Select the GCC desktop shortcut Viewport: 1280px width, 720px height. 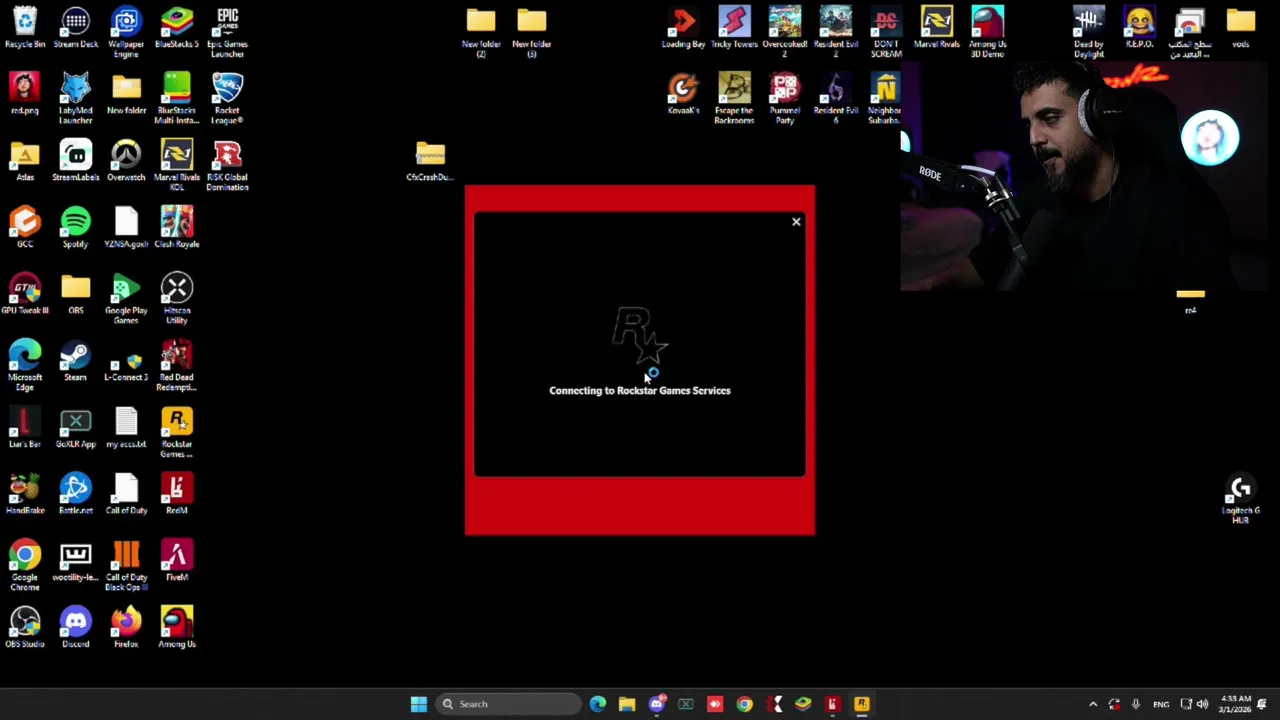[25, 228]
